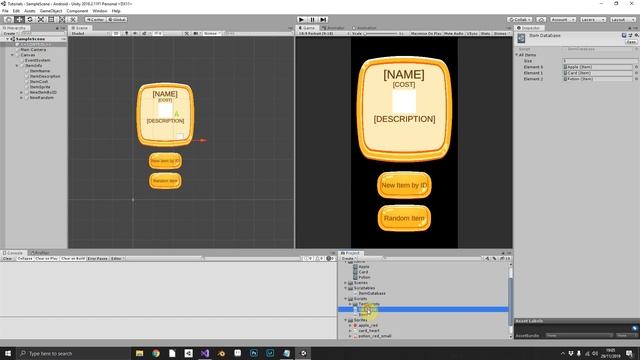Viewport: 640px width, 360px height.
Task: Toggle Maximize On Play in Game view
Action: point(426,33)
